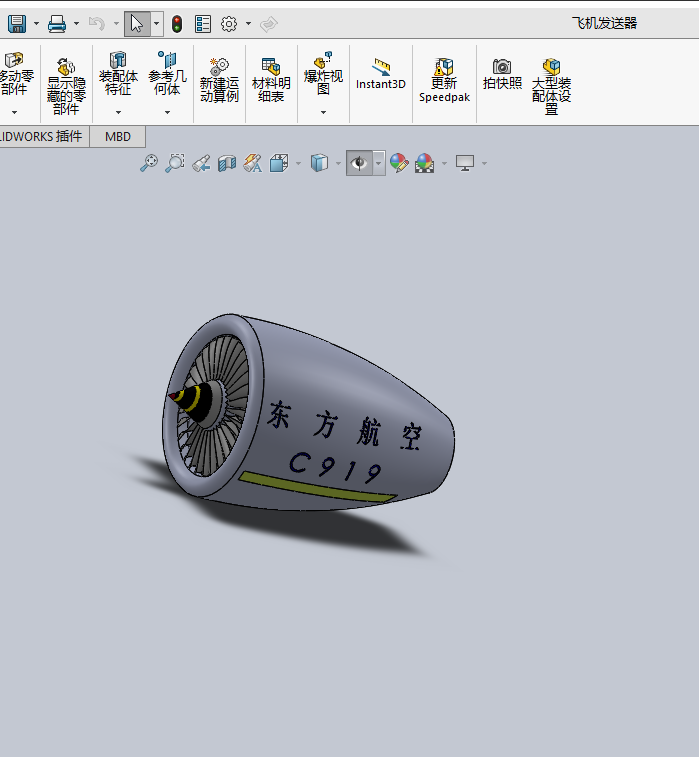Click 更新 Speedpak button
This screenshot has width=699, height=757.
click(445, 80)
